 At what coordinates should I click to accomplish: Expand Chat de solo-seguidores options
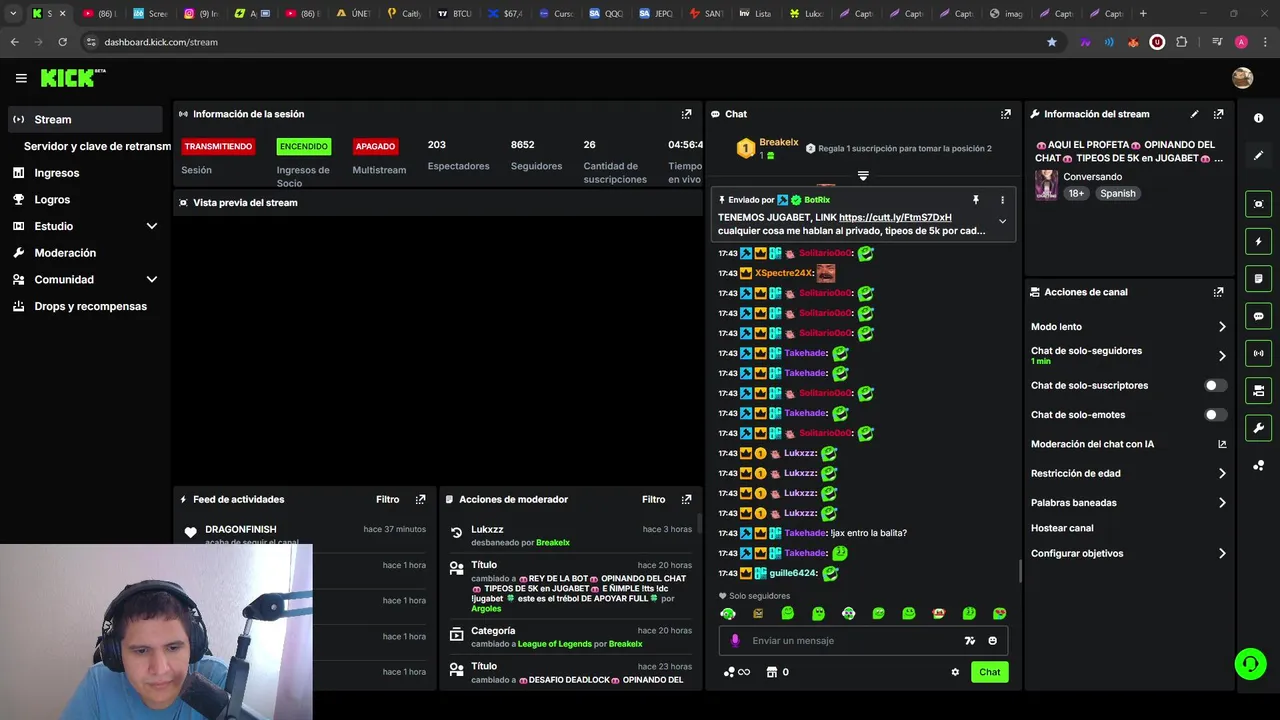1221,355
